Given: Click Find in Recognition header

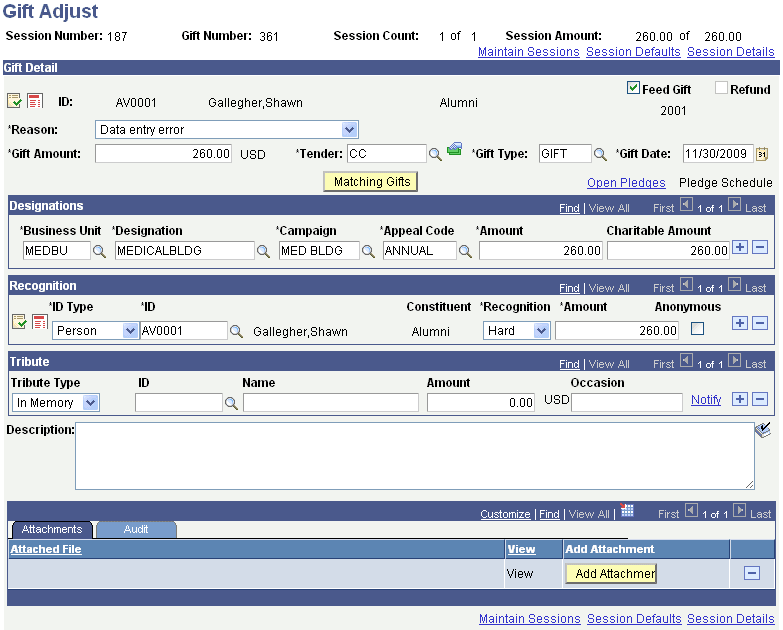Looking at the screenshot, I should pos(569,288).
